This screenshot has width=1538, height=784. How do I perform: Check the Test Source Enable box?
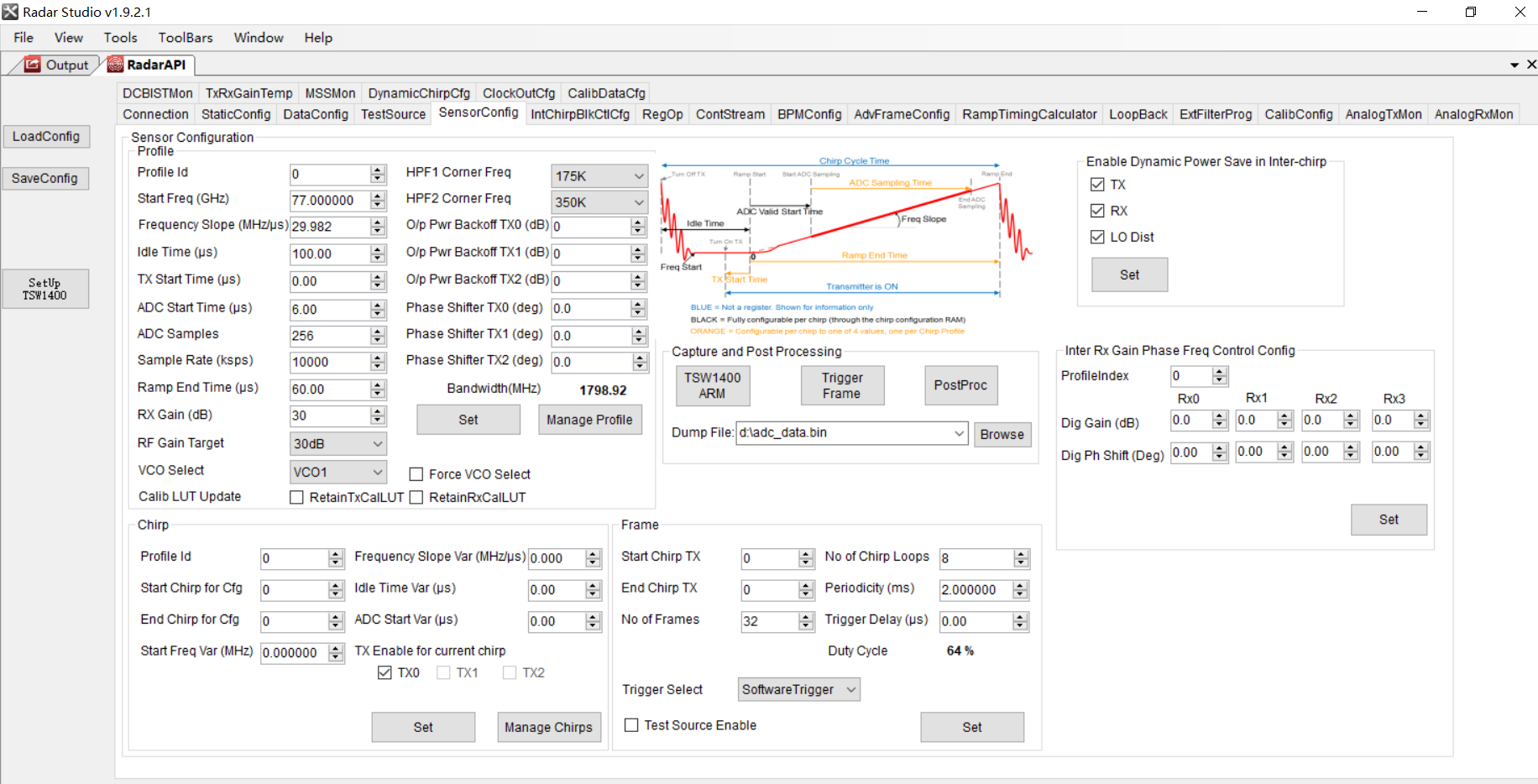coord(631,724)
